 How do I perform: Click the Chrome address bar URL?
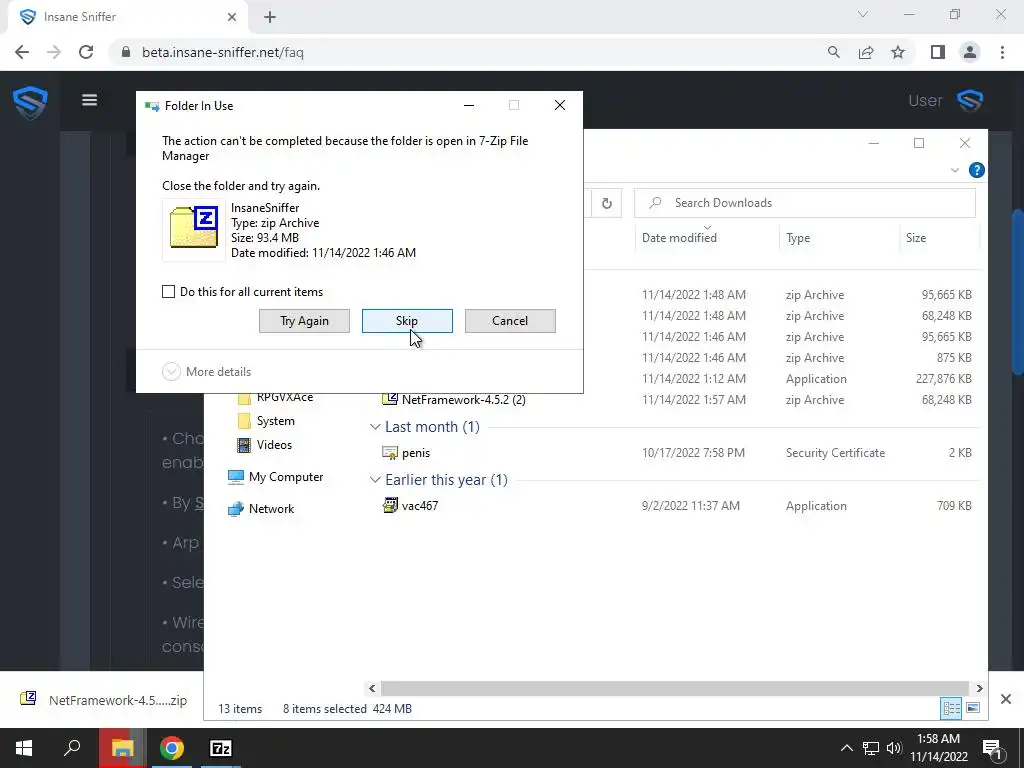tap(223, 52)
